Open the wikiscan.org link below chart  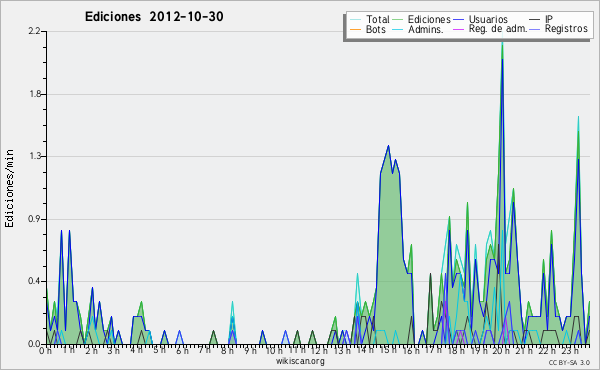(300, 361)
